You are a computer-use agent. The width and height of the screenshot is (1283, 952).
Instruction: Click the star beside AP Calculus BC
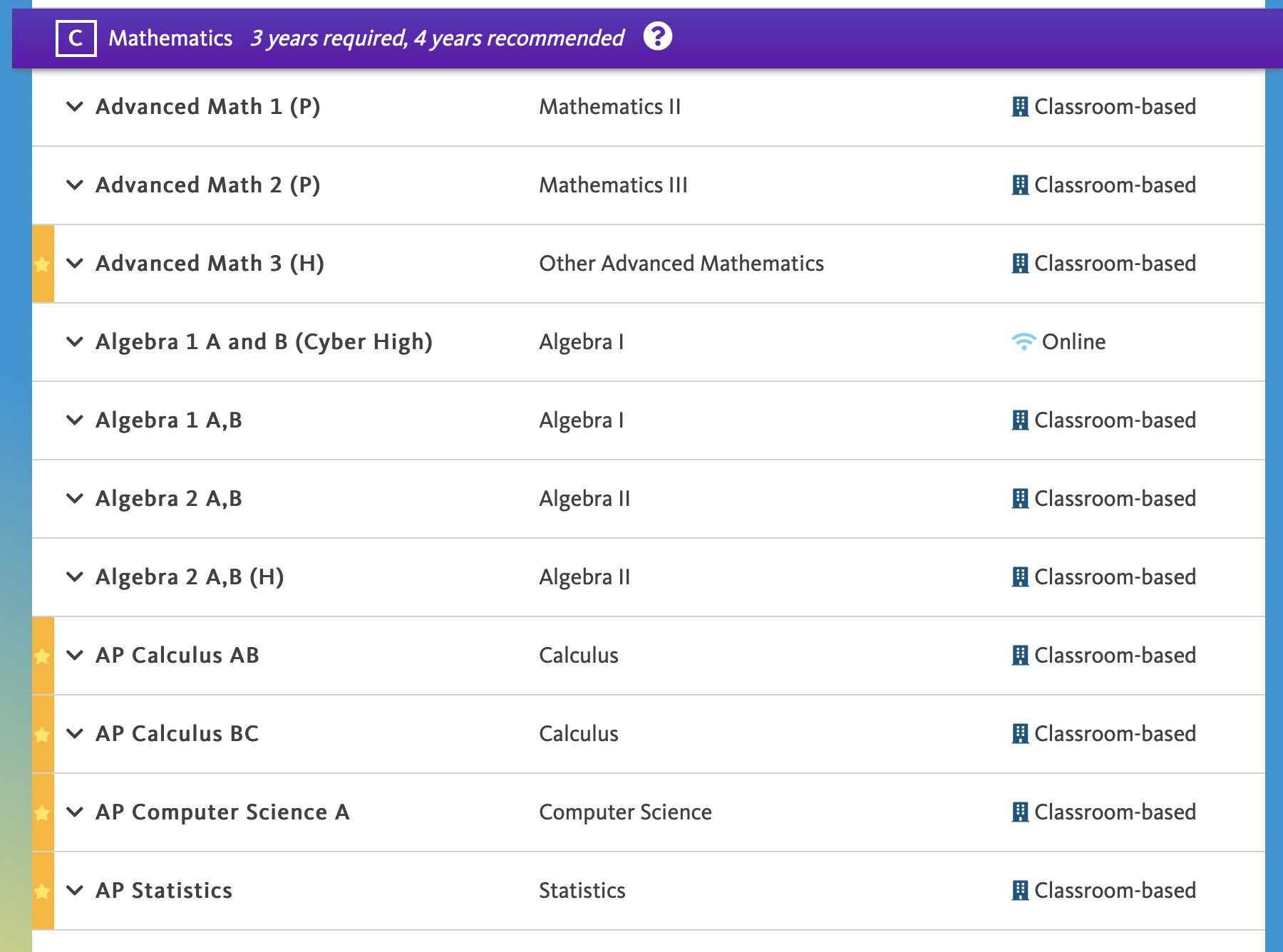point(42,735)
